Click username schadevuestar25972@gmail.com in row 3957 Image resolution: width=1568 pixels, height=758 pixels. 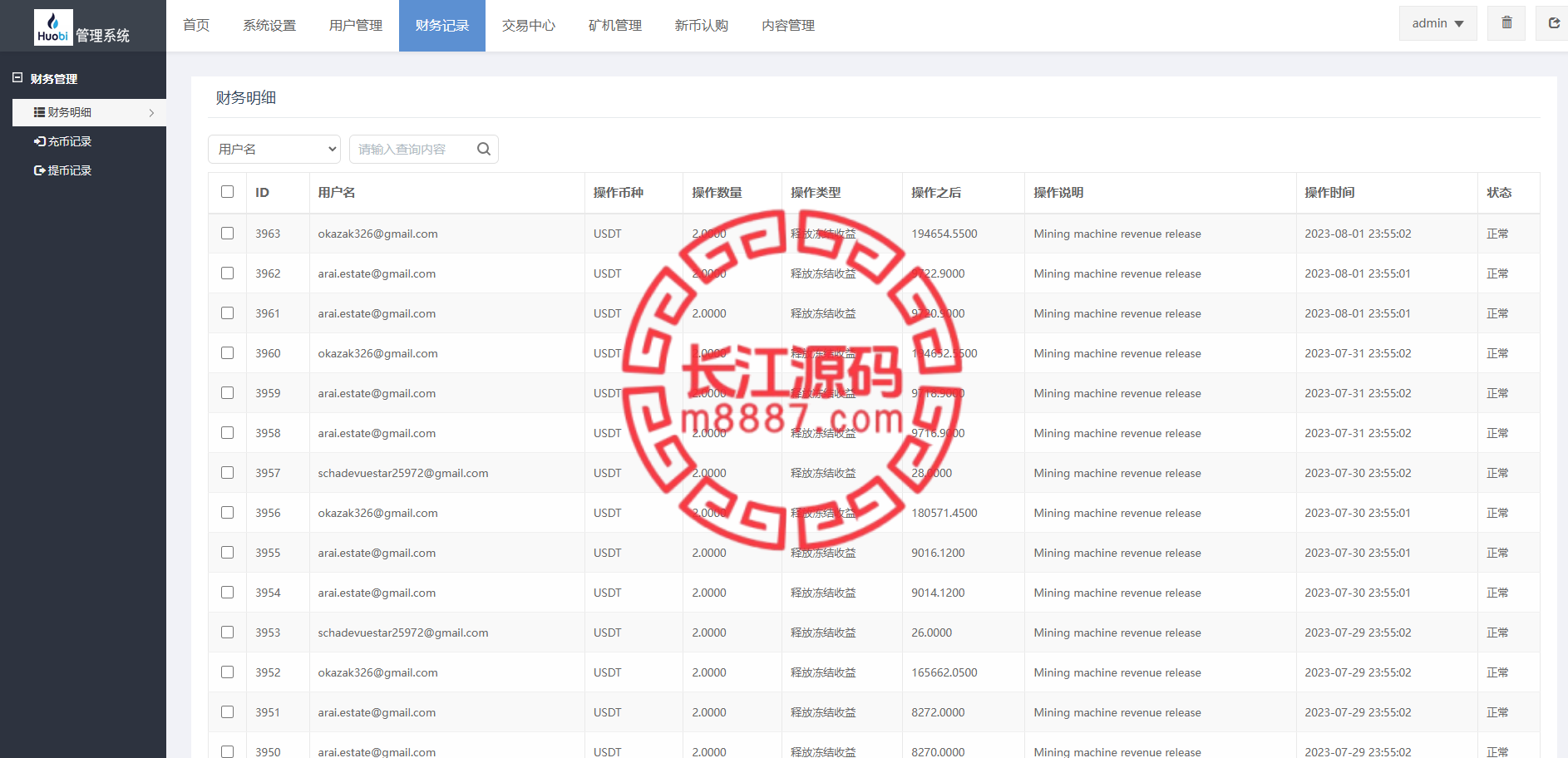pos(403,473)
